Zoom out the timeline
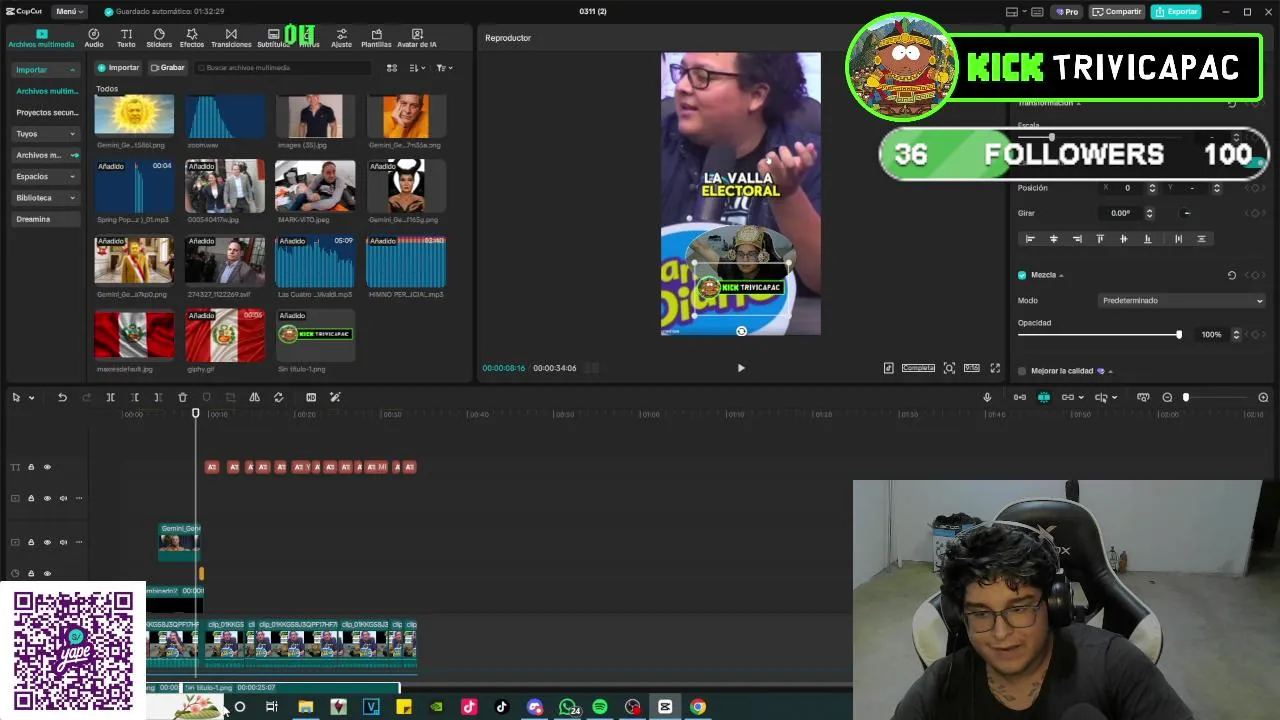The image size is (1280, 720). click(x=1167, y=397)
